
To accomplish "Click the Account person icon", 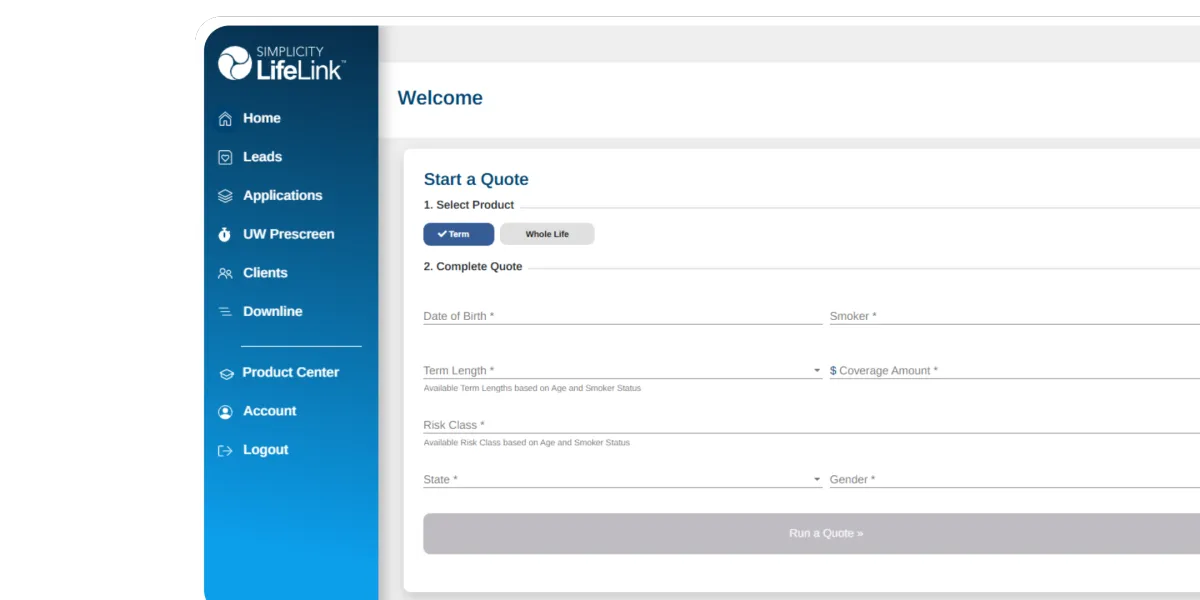I will coord(225,412).
